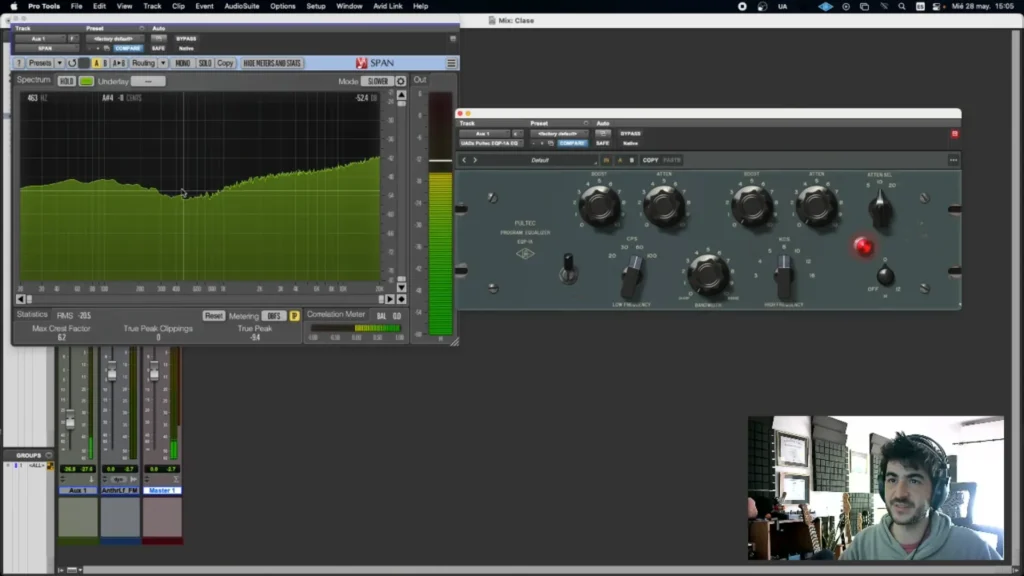Click Pultec BANDWIDTH knob
This screenshot has height=576, width=1024.
[708, 274]
